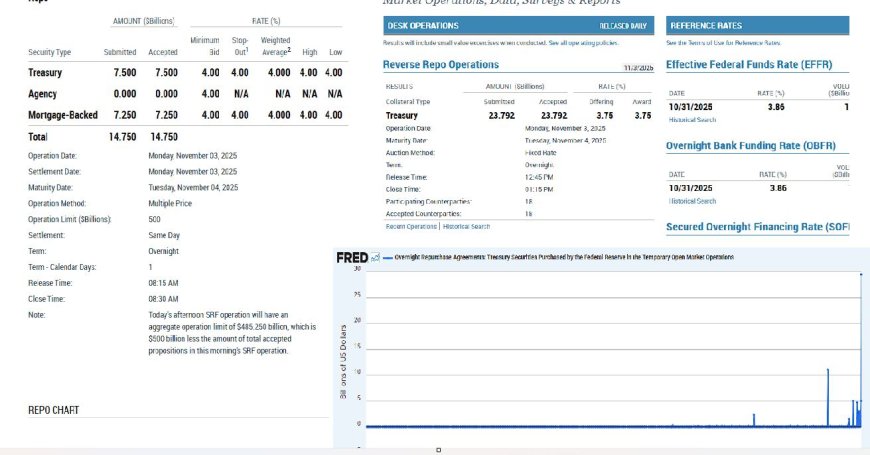Click the FRED logo above the chart
Screen dimensions: 870x455
(352, 257)
